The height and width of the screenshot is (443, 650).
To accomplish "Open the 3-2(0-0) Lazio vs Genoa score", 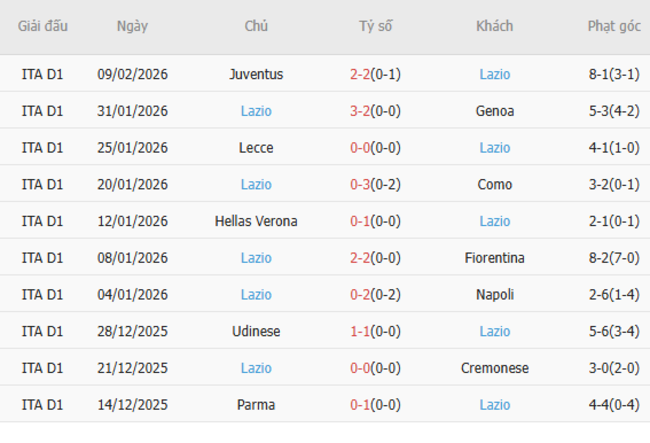I will tap(375, 111).
